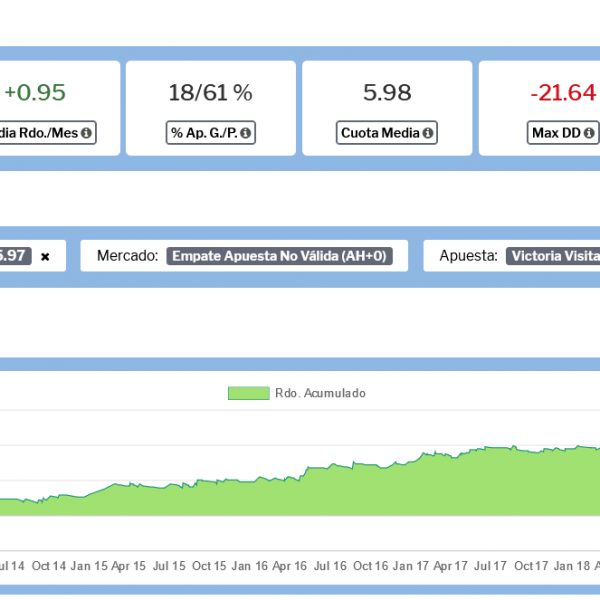Toggle Rdo. Acumulado legend green swatch
Screen dimensions: 600x600
pos(249,393)
